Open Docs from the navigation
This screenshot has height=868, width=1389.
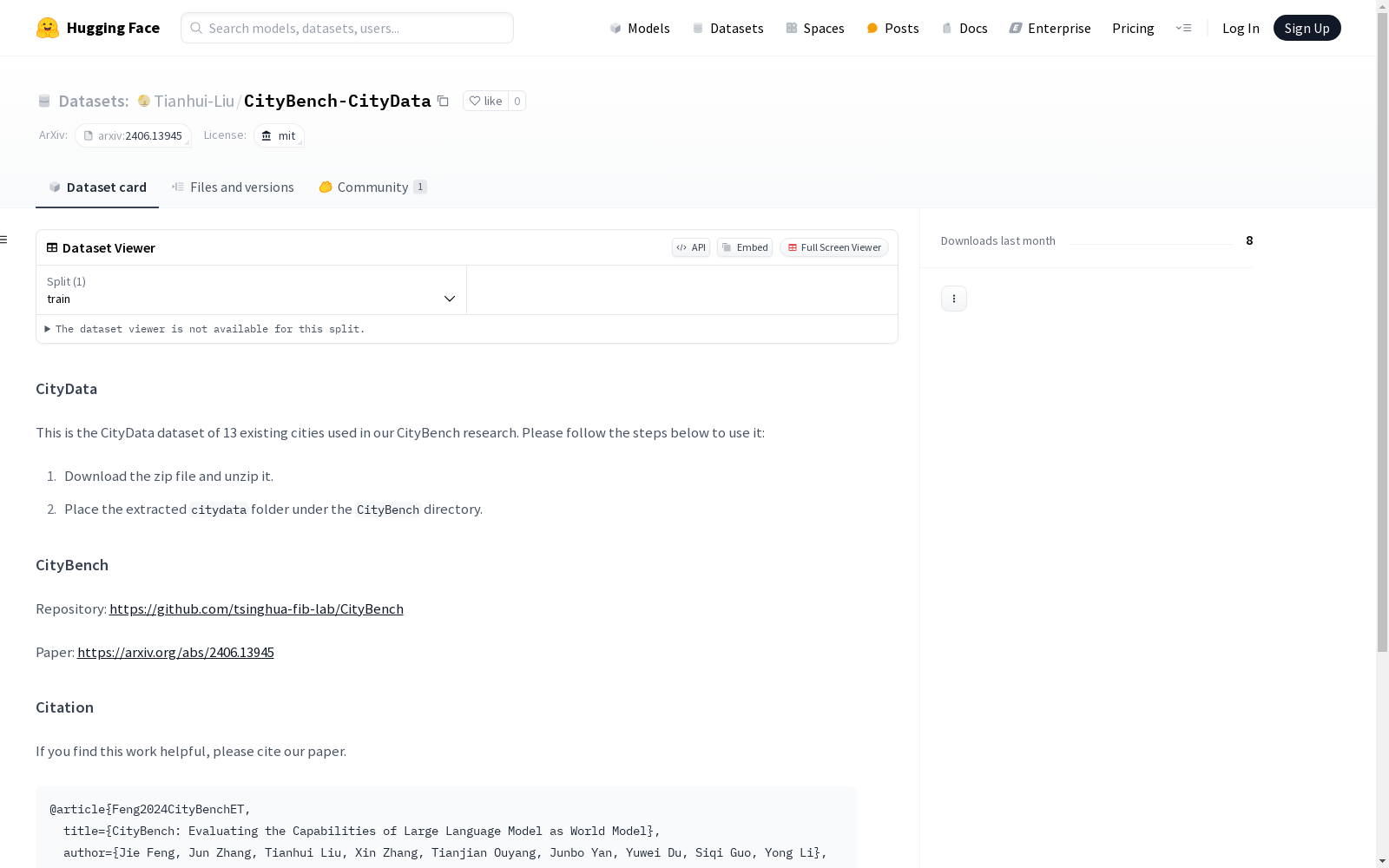click(964, 28)
